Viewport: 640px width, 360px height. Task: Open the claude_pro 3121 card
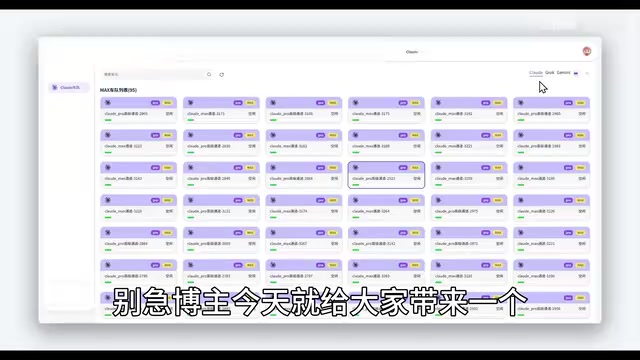click(x=221, y=207)
